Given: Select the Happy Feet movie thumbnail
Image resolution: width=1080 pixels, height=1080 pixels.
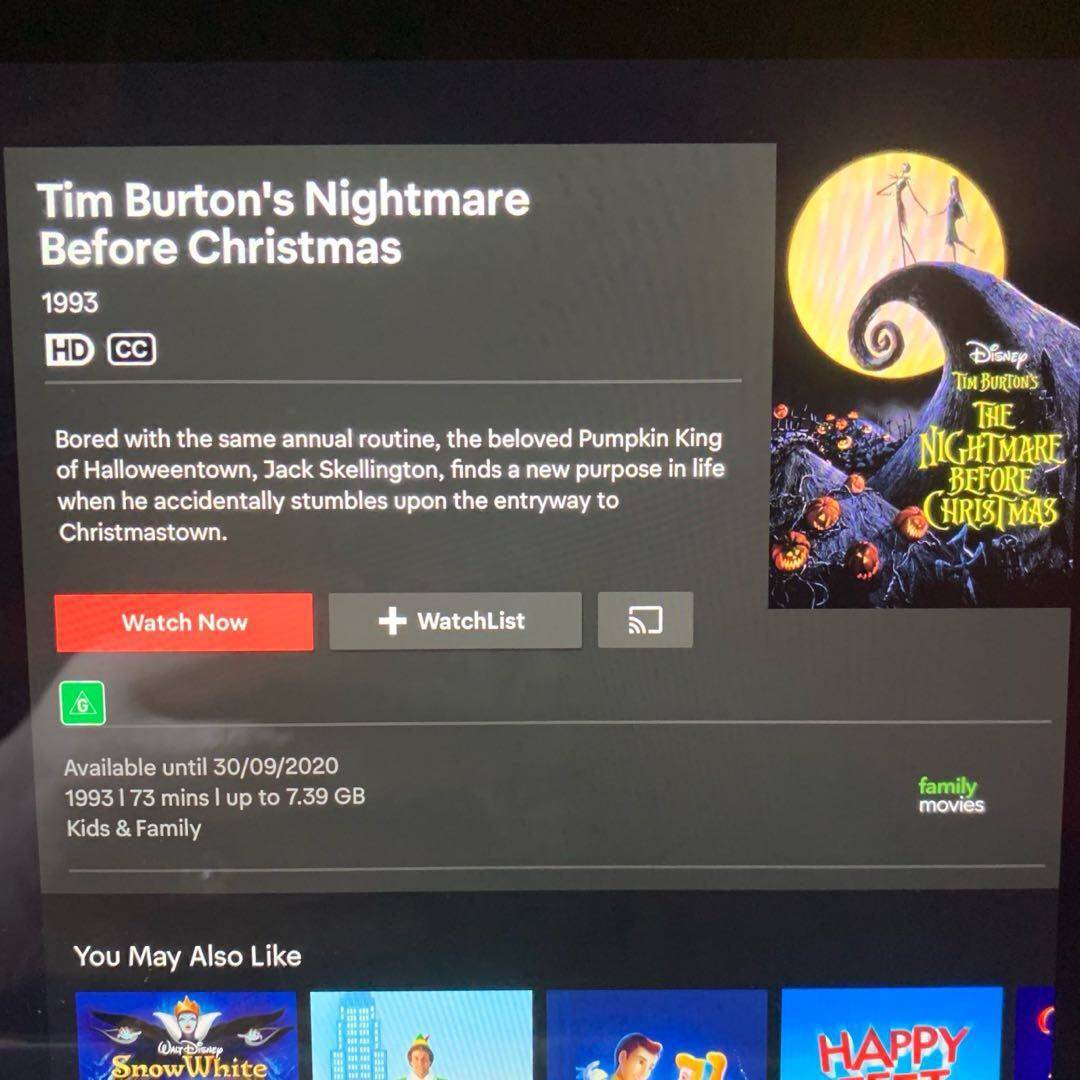Looking at the screenshot, I should click(x=892, y=1033).
